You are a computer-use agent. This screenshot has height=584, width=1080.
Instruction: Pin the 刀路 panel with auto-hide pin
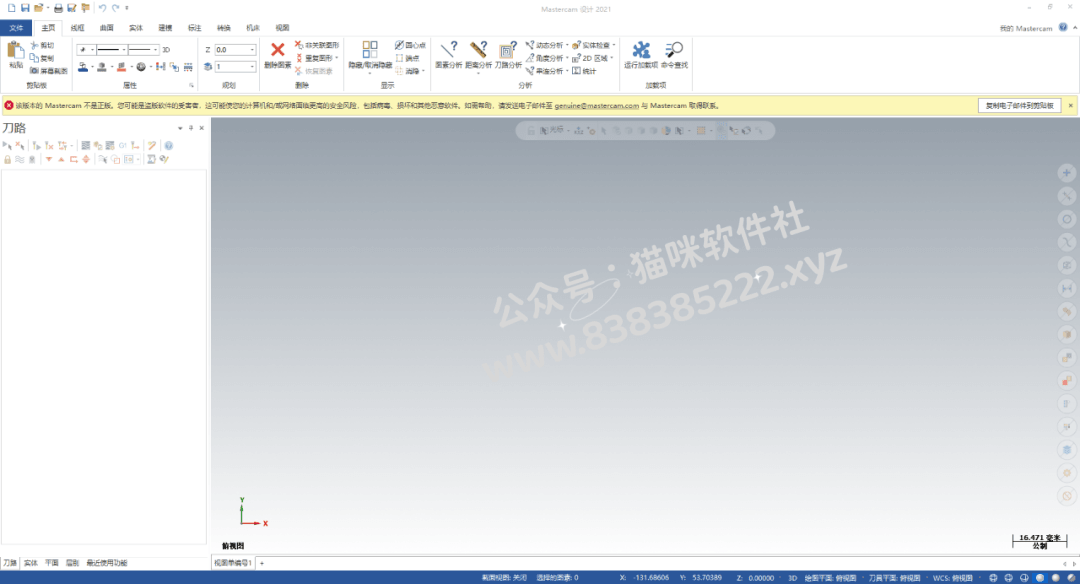tap(191, 128)
